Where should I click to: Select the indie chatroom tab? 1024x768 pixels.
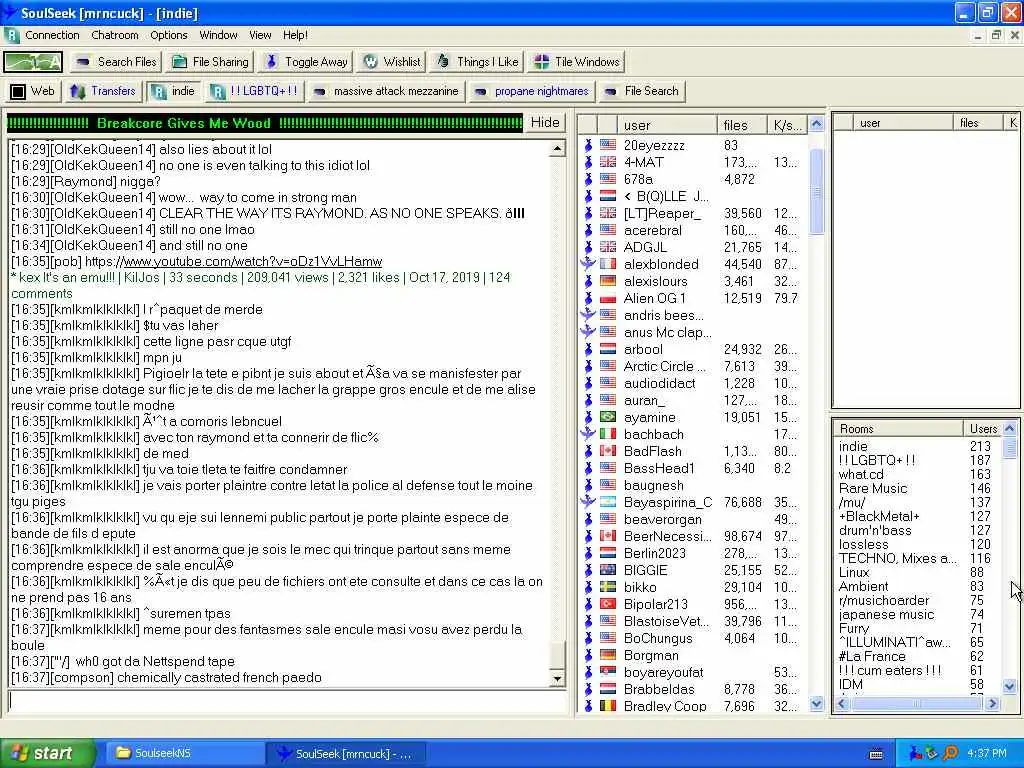pos(173,91)
